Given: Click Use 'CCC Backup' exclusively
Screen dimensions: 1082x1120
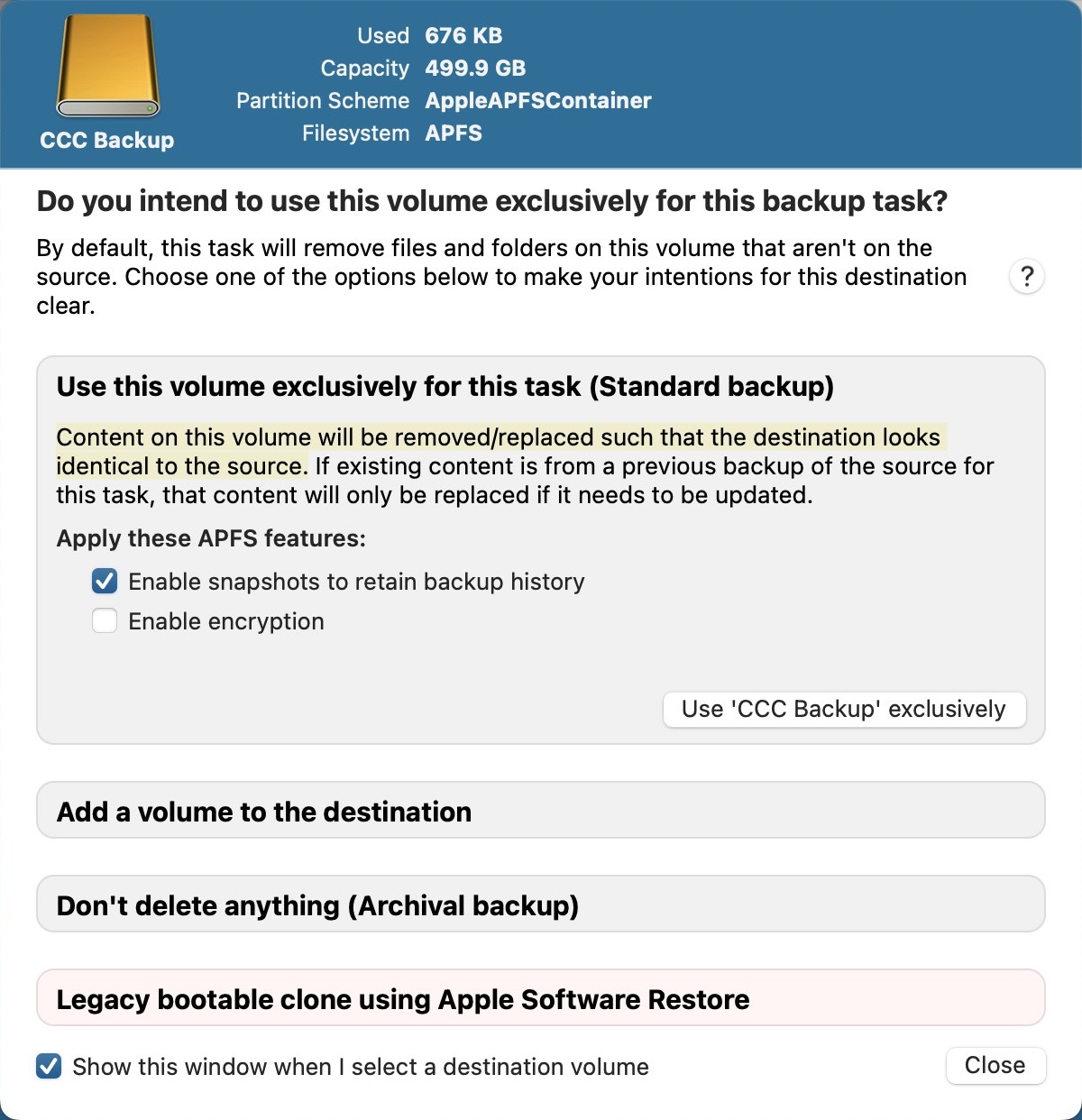Looking at the screenshot, I should click(x=844, y=709).
